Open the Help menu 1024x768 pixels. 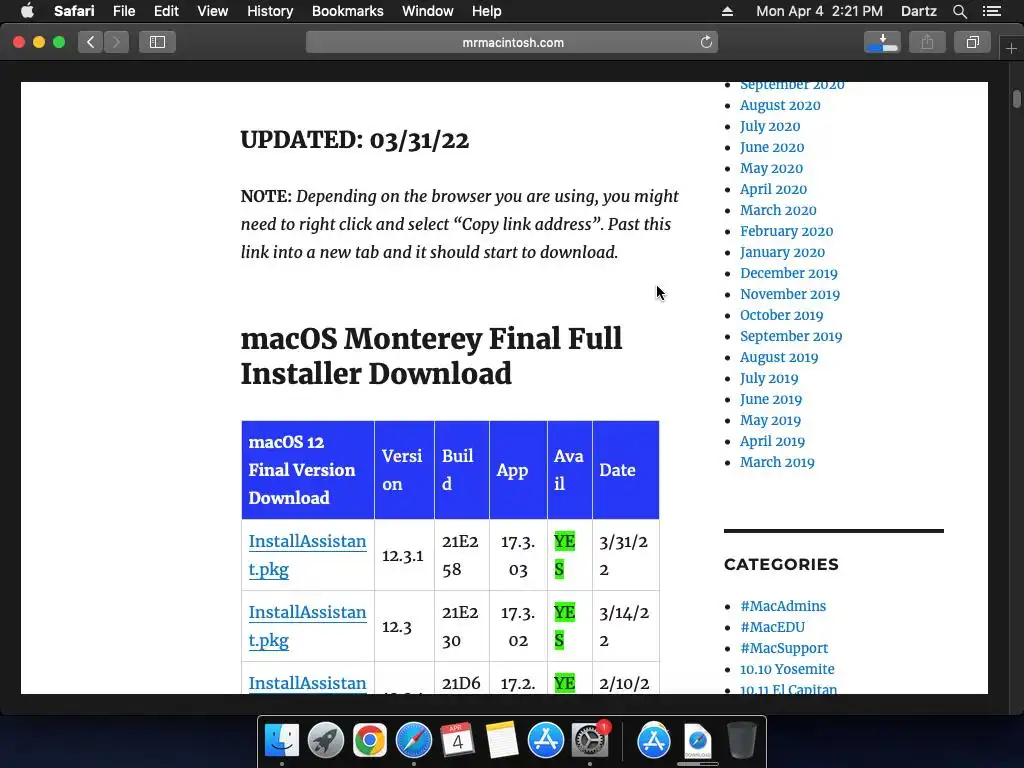click(487, 11)
